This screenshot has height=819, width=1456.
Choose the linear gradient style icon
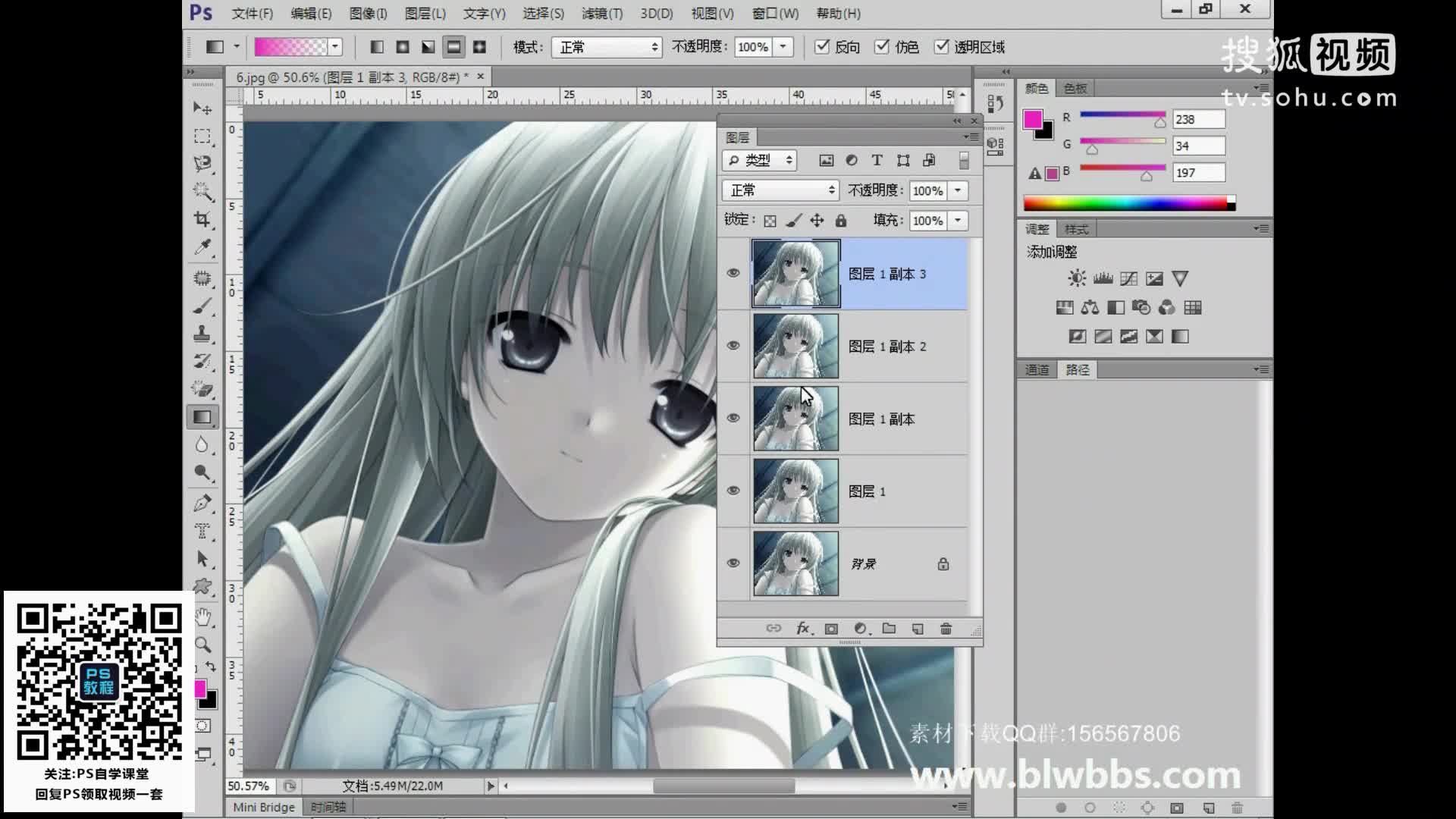[x=377, y=47]
